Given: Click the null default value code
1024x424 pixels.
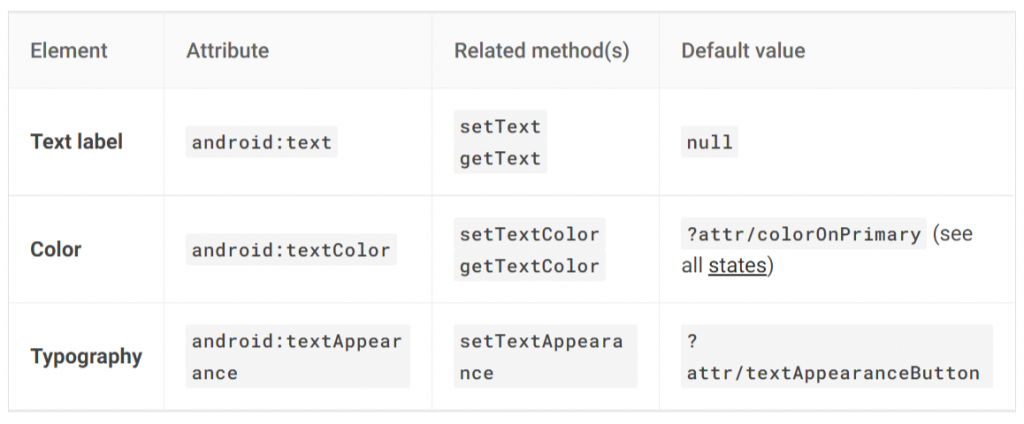Looking at the screenshot, I should (x=710, y=142).
